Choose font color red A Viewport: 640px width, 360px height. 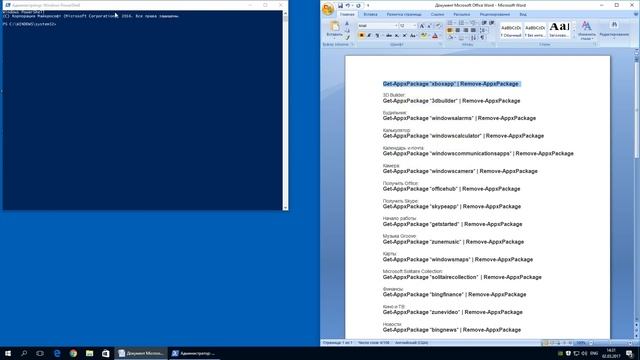point(436,36)
